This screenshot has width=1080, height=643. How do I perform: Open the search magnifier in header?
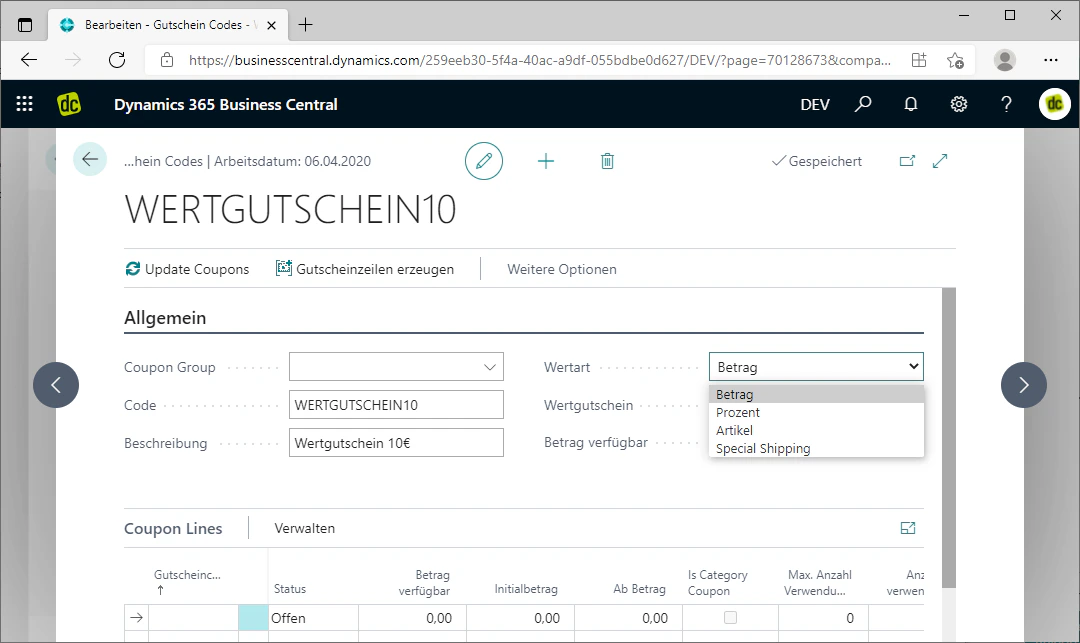click(x=863, y=104)
